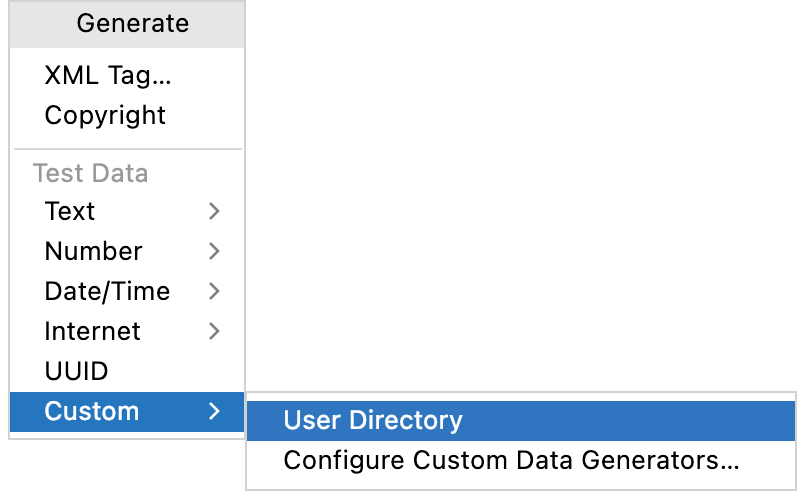This screenshot has height=498, width=804.
Task: Click the separator line below Copyright
Action: click(x=128, y=149)
